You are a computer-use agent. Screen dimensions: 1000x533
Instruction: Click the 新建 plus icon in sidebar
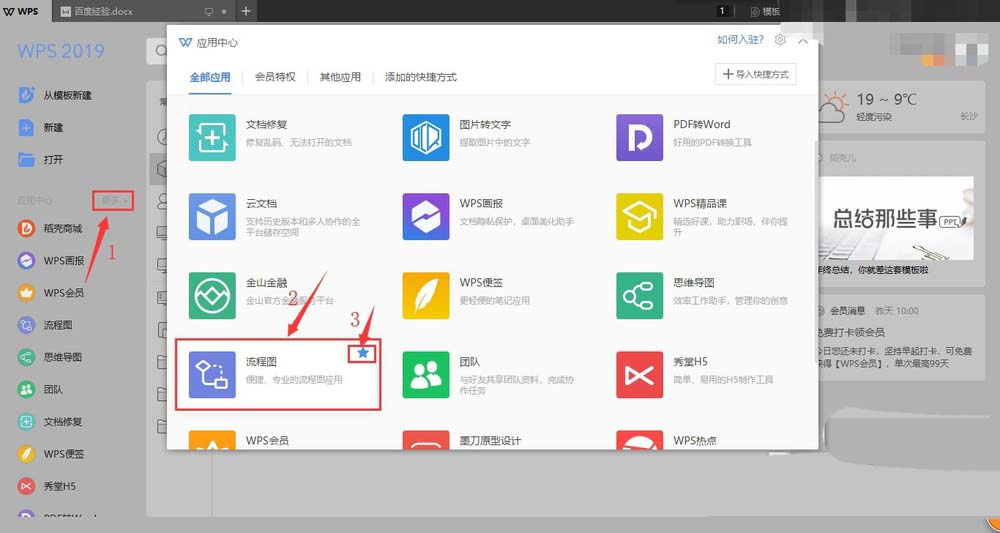pos(26,128)
